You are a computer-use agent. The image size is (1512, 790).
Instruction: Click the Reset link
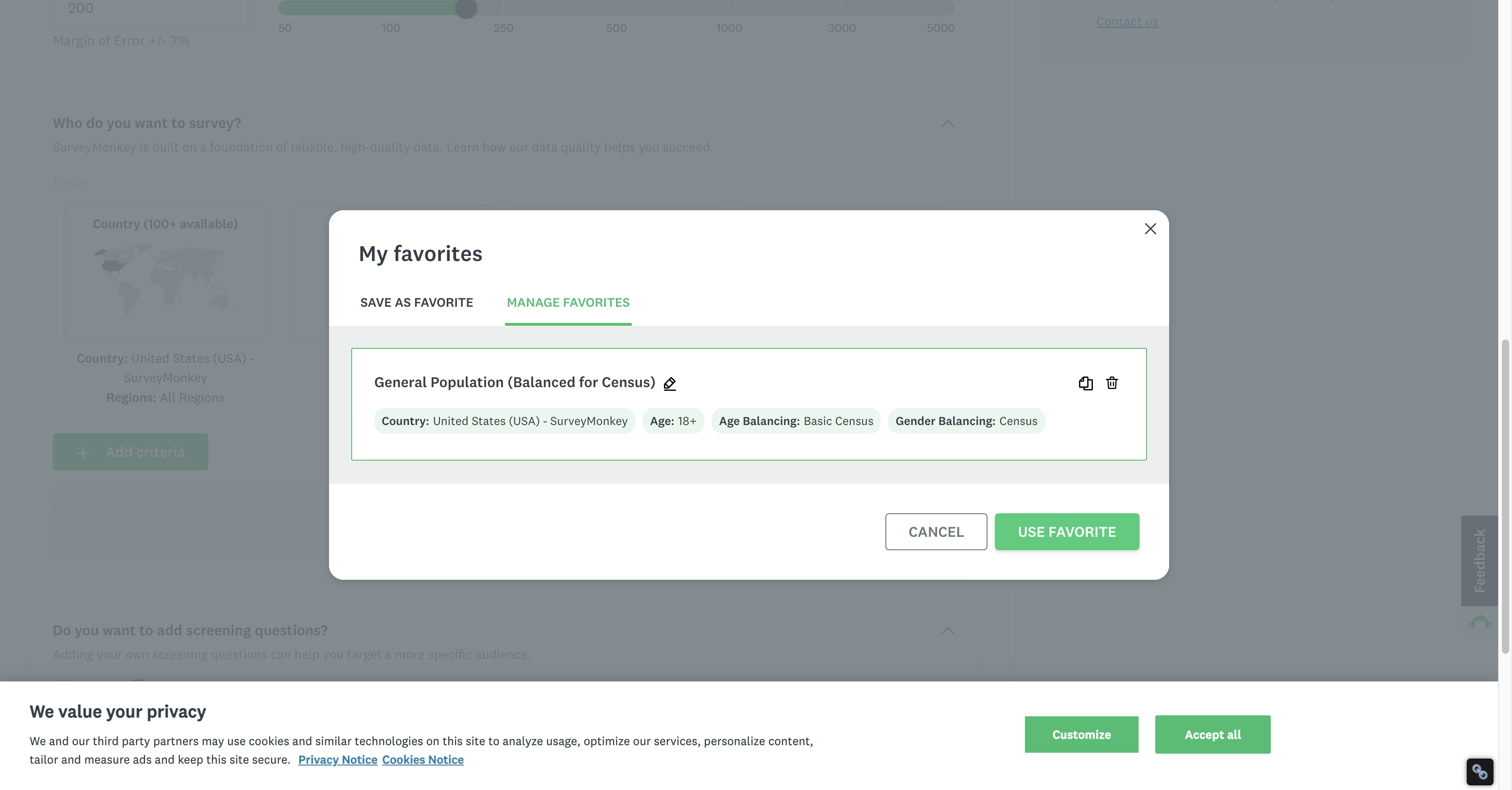[x=71, y=183]
